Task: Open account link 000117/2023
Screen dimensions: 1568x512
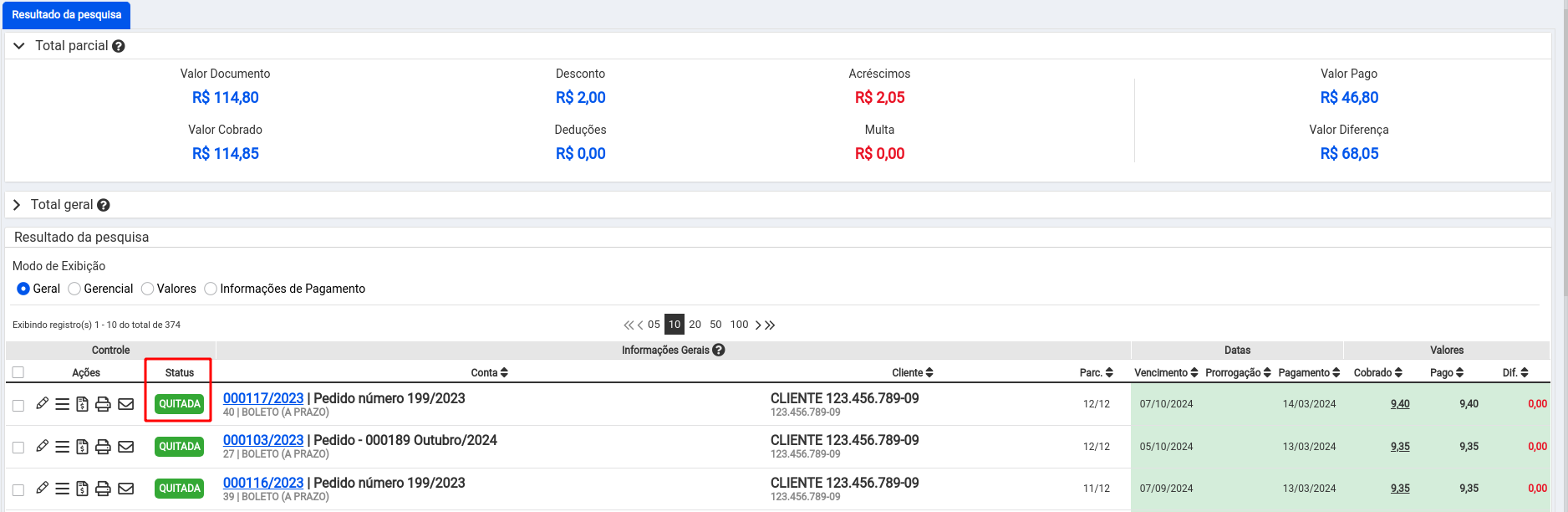Action: pos(263,399)
